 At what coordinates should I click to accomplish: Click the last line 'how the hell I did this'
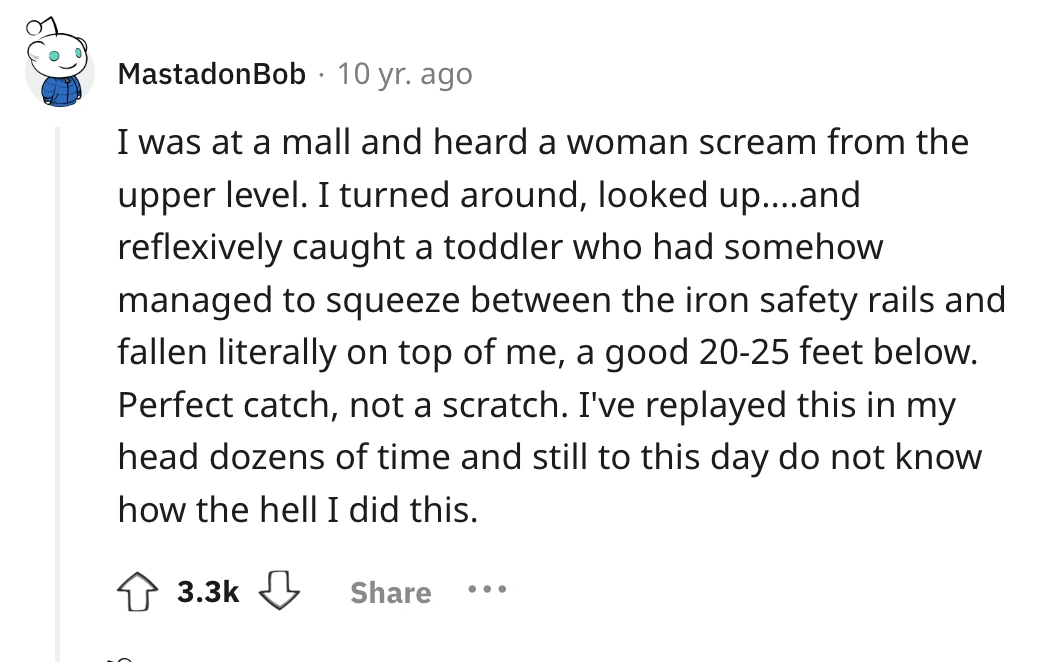tap(298, 512)
